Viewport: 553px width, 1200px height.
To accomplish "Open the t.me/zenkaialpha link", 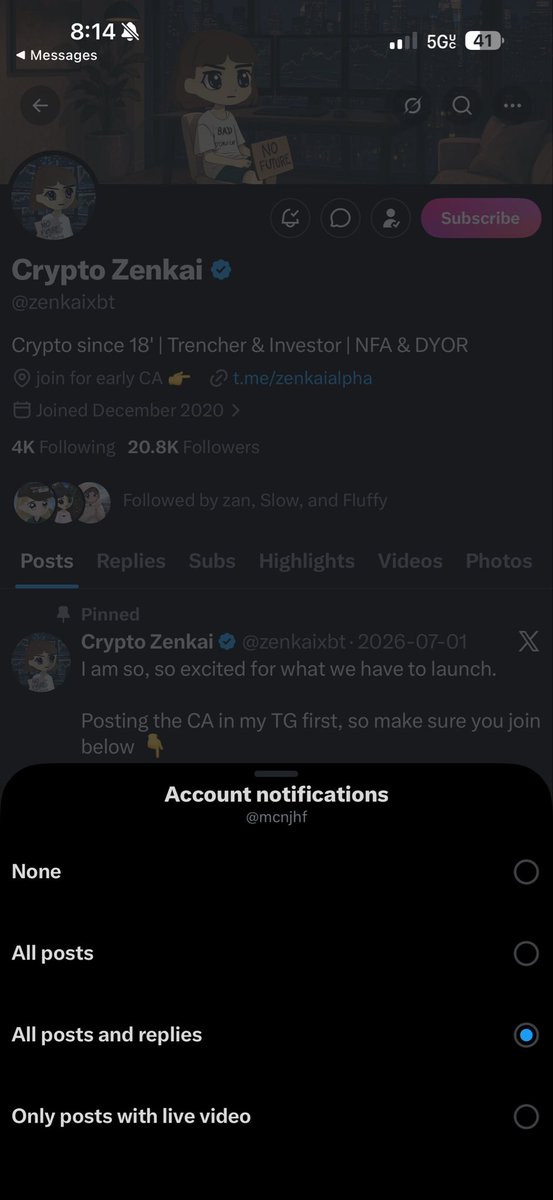I will pyautogui.click(x=294, y=378).
